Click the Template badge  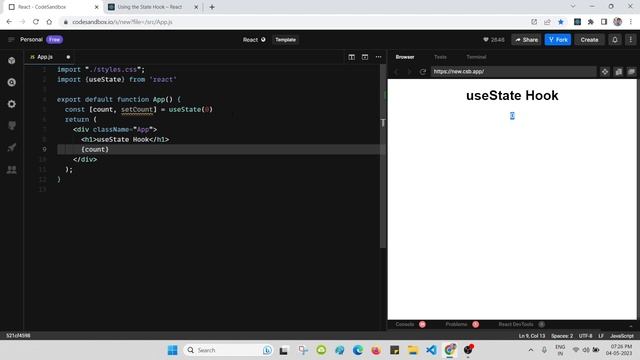pos(285,40)
